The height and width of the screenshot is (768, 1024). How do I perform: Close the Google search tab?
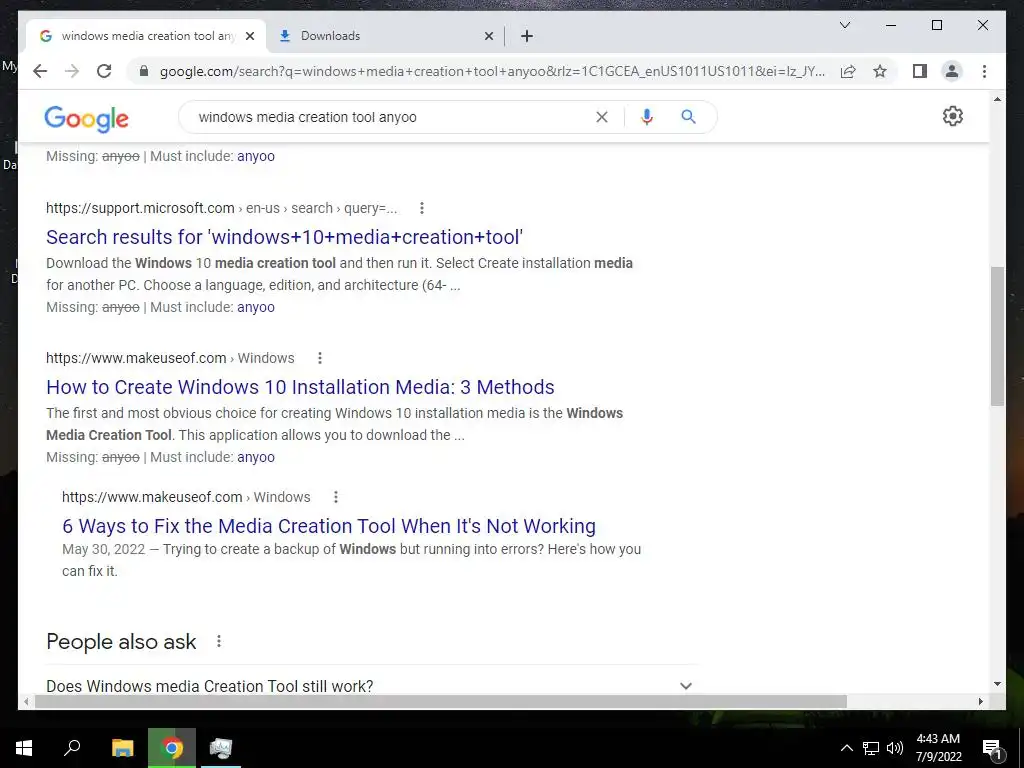pyautogui.click(x=249, y=37)
